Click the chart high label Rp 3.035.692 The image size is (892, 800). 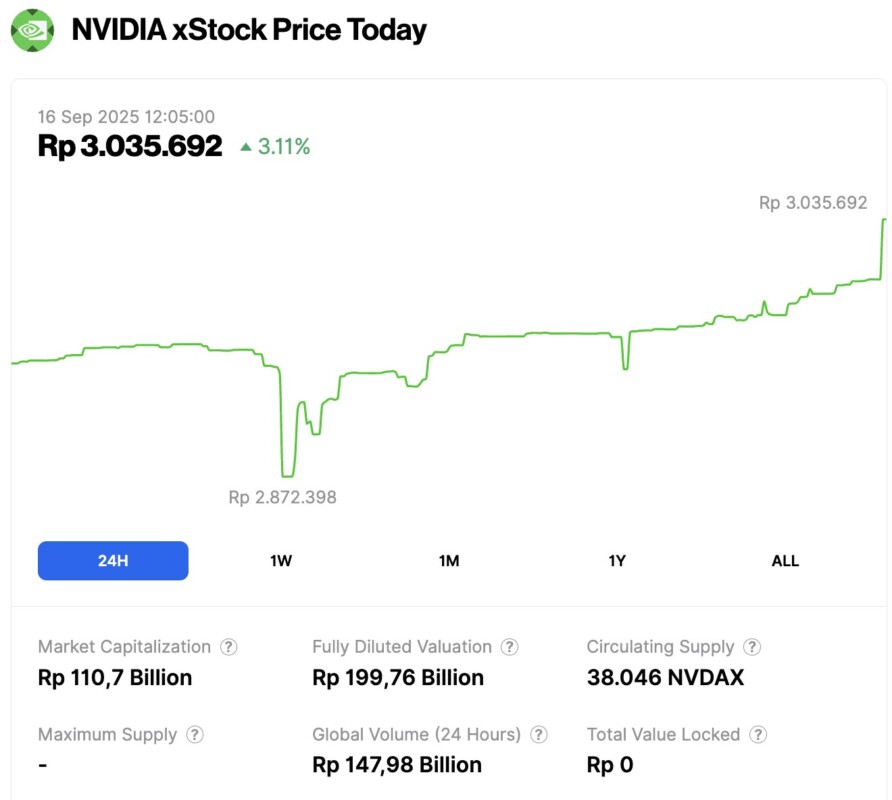(815, 203)
